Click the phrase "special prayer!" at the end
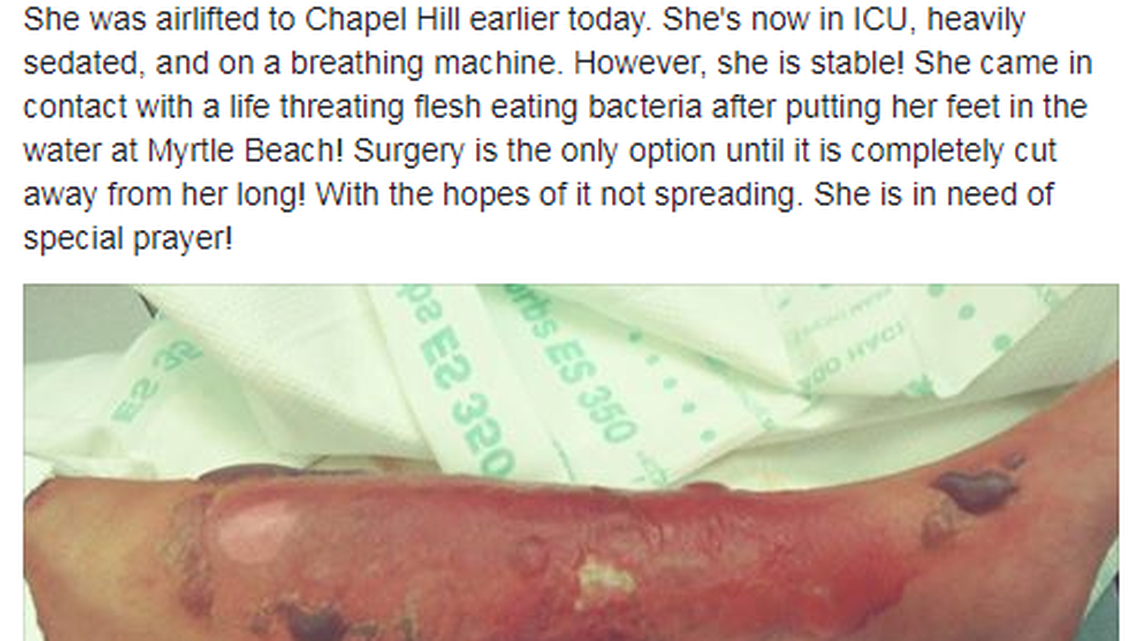This screenshot has height=641, width=1140. coord(127,239)
